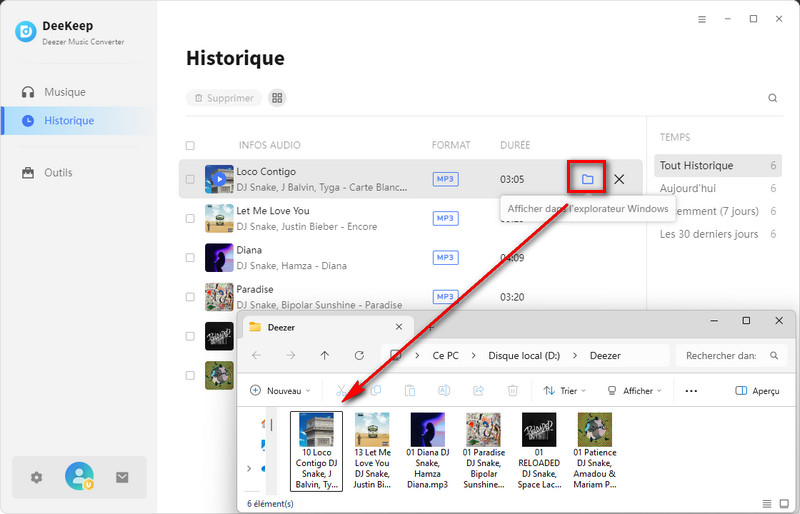Viewport: 800px width, 514px height.
Task: Open the Afficher view dropdown
Action: coord(634,391)
